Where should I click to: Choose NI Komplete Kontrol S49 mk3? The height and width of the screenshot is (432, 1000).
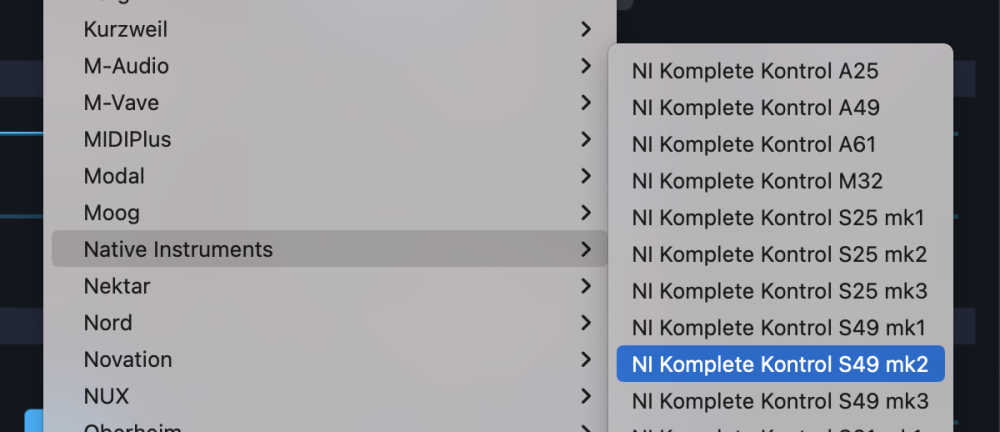coord(781,401)
